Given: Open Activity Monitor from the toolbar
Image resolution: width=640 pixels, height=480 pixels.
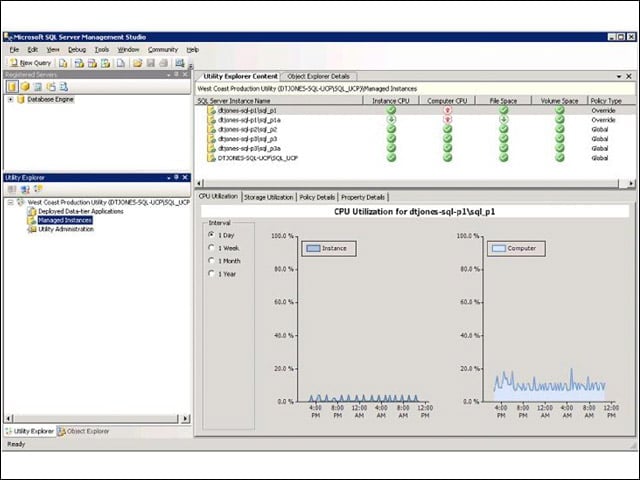Looking at the screenshot, I should tap(179, 63).
